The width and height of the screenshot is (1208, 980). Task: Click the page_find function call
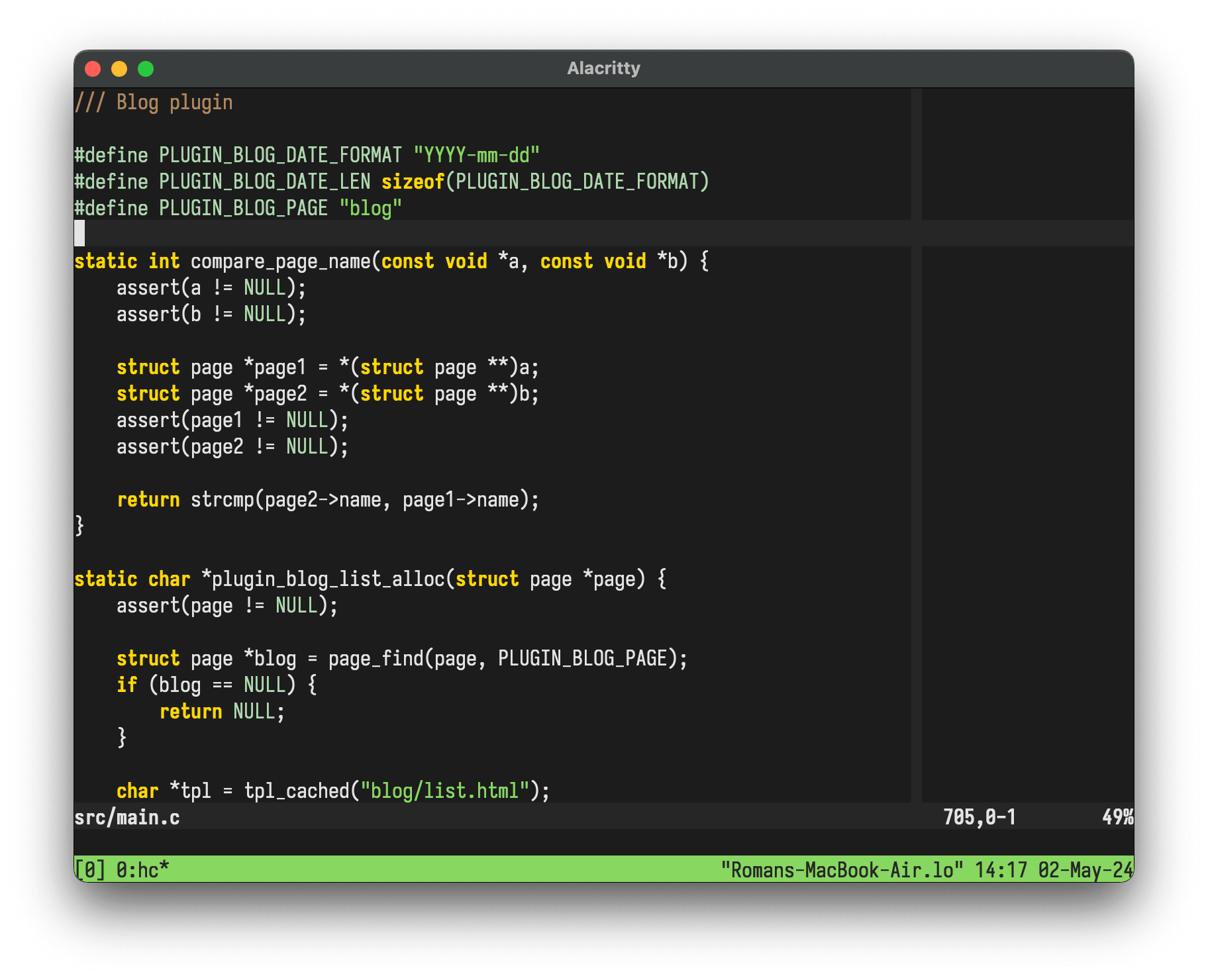tap(376, 659)
